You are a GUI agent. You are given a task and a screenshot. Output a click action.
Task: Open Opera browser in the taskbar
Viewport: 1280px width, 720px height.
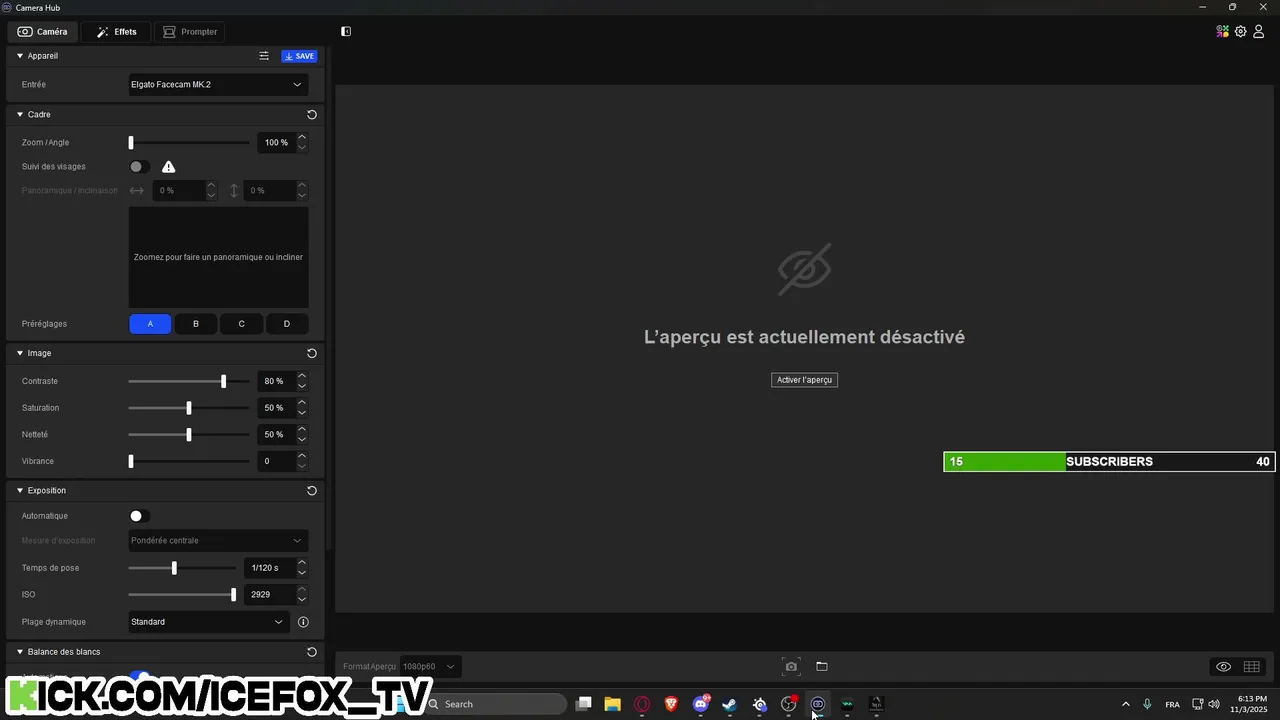642,704
